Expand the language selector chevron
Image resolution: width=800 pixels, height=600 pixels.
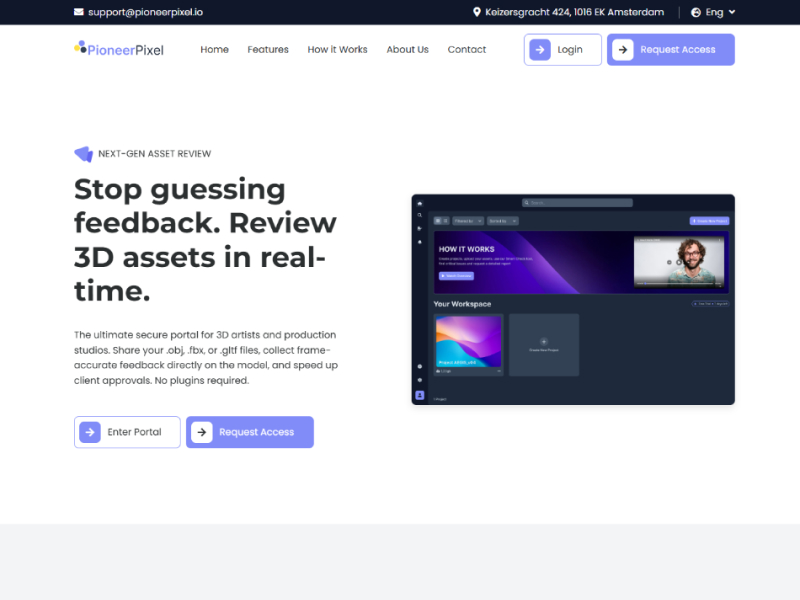(x=732, y=12)
